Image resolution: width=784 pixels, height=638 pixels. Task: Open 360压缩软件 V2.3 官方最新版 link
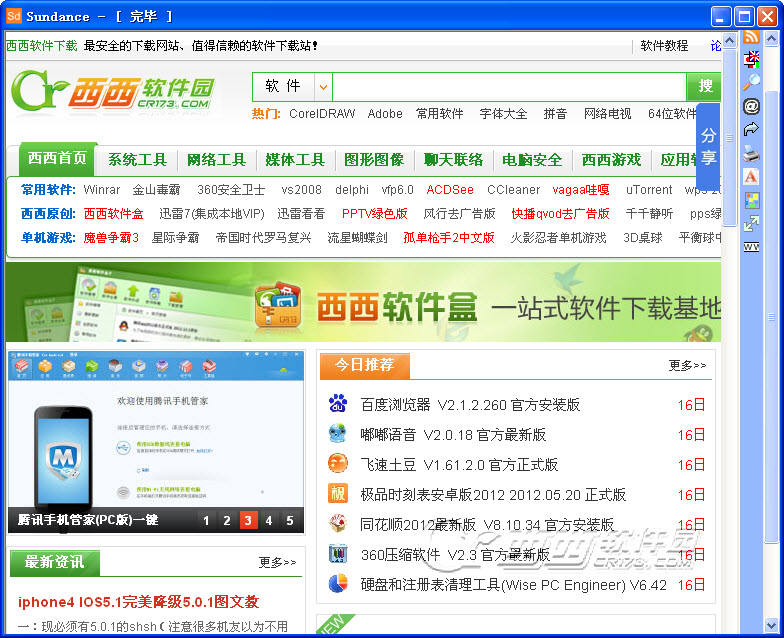pos(455,554)
